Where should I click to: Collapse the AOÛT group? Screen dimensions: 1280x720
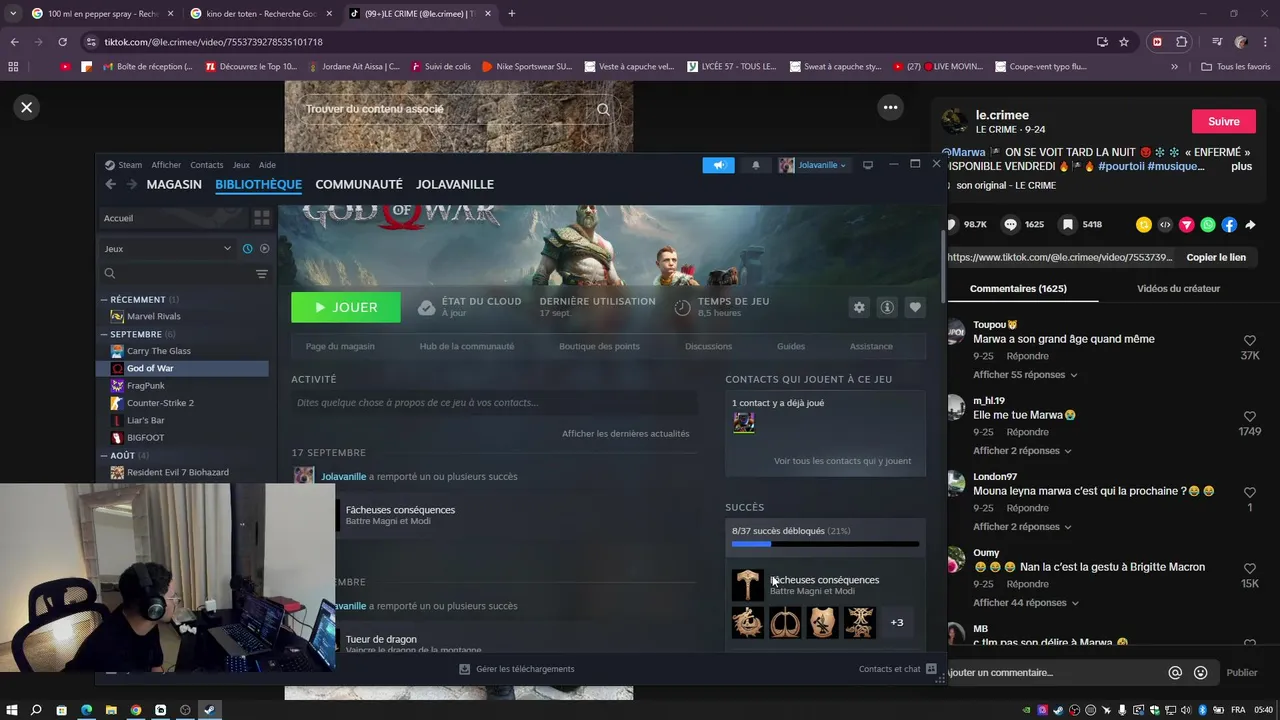pos(104,455)
